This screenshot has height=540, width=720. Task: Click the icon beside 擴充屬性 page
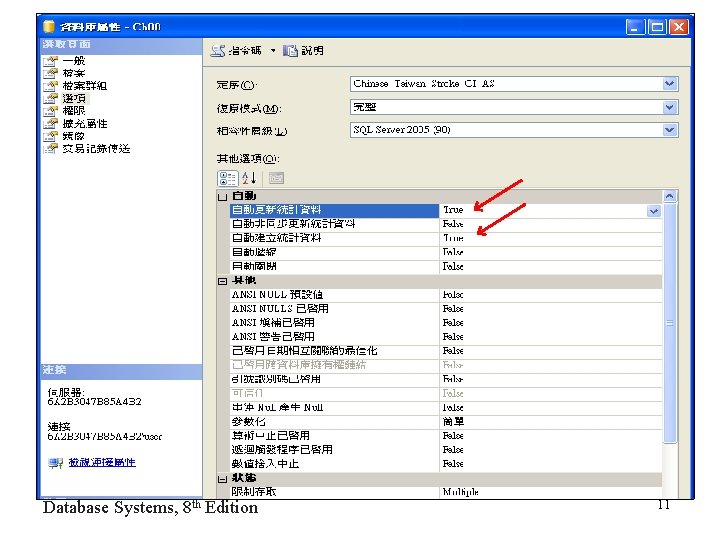(51, 124)
